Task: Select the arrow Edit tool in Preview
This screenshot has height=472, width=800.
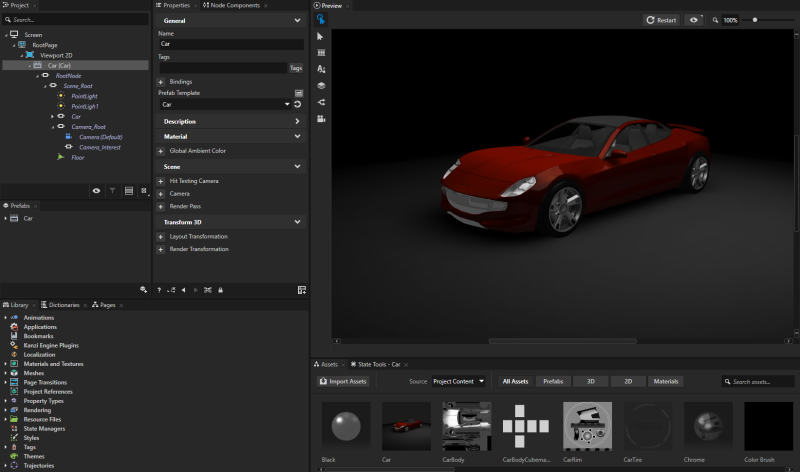Action: [x=321, y=36]
